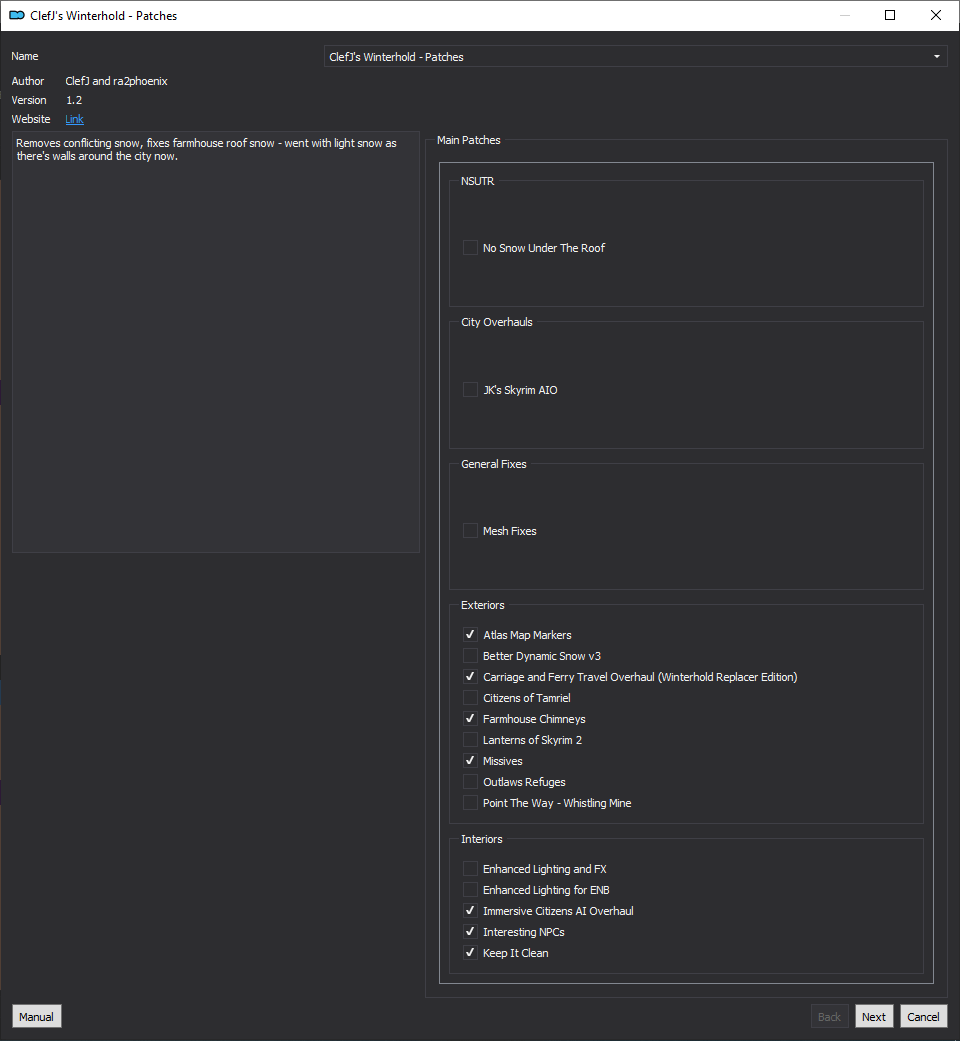960x1041 pixels.
Task: Click the Main Patches heading
Action: [x=469, y=140]
